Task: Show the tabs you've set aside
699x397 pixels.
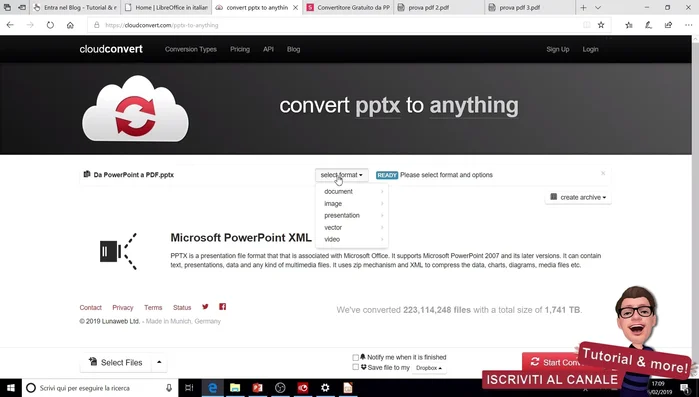Action: (7, 7)
